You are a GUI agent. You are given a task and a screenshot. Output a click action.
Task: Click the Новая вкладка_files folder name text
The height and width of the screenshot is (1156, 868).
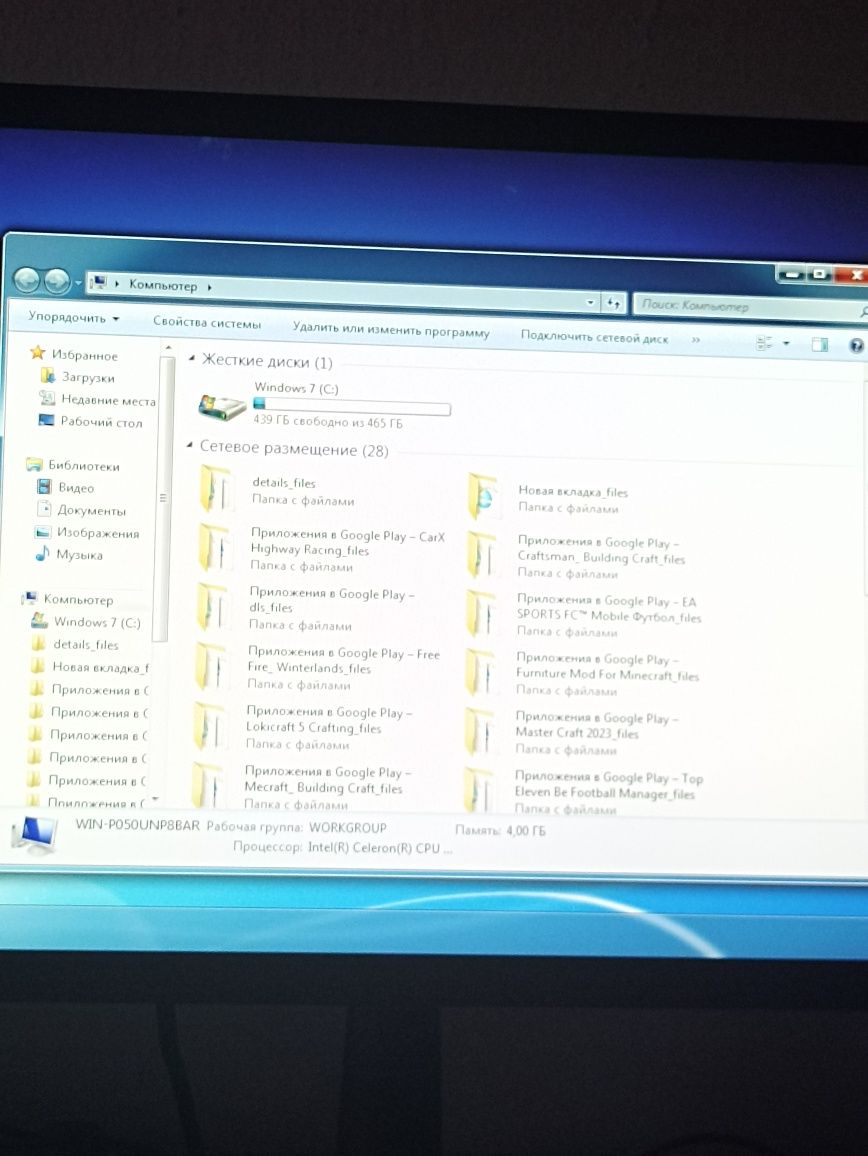tap(573, 491)
